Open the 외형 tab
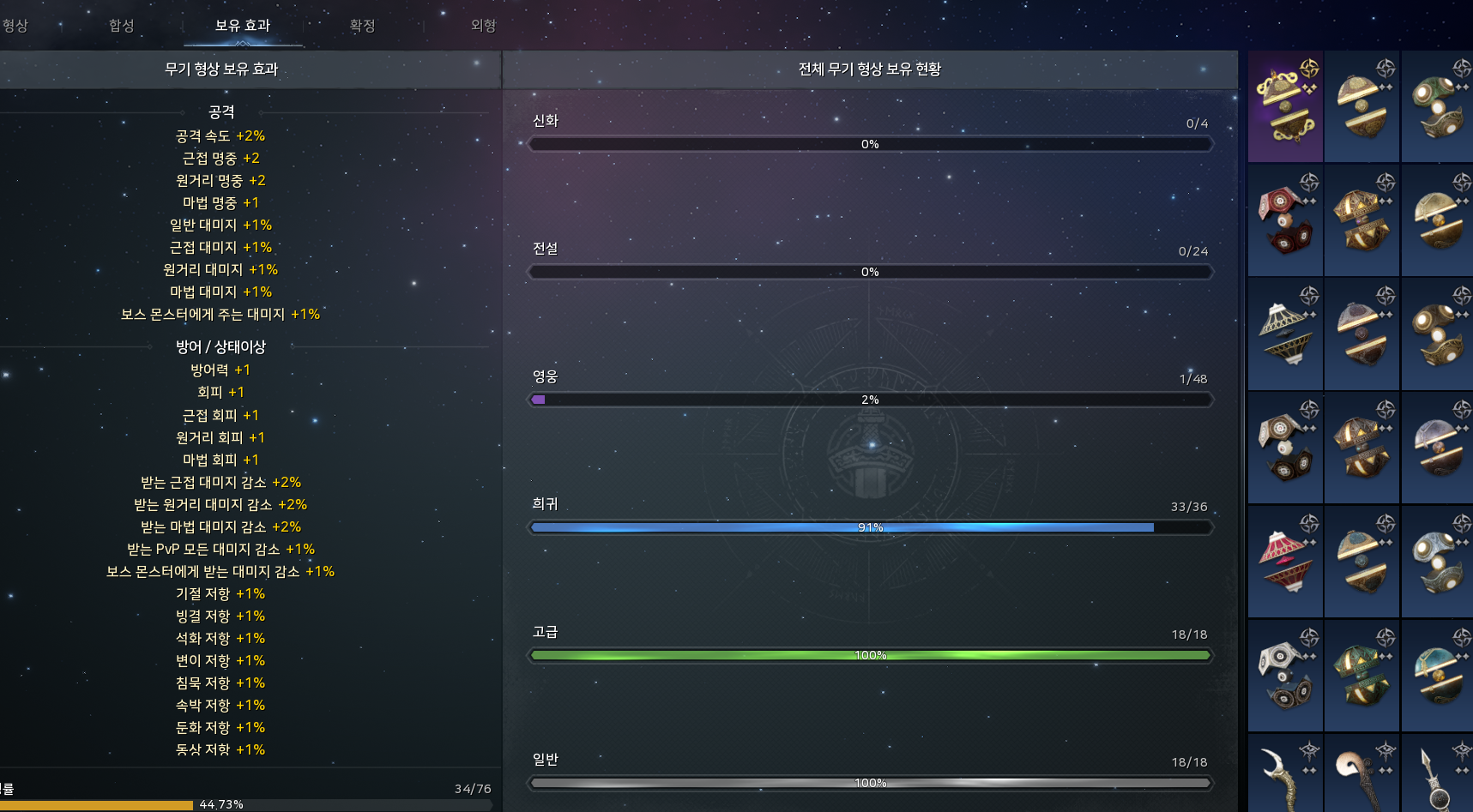Image resolution: width=1473 pixels, height=812 pixels. pos(483,26)
